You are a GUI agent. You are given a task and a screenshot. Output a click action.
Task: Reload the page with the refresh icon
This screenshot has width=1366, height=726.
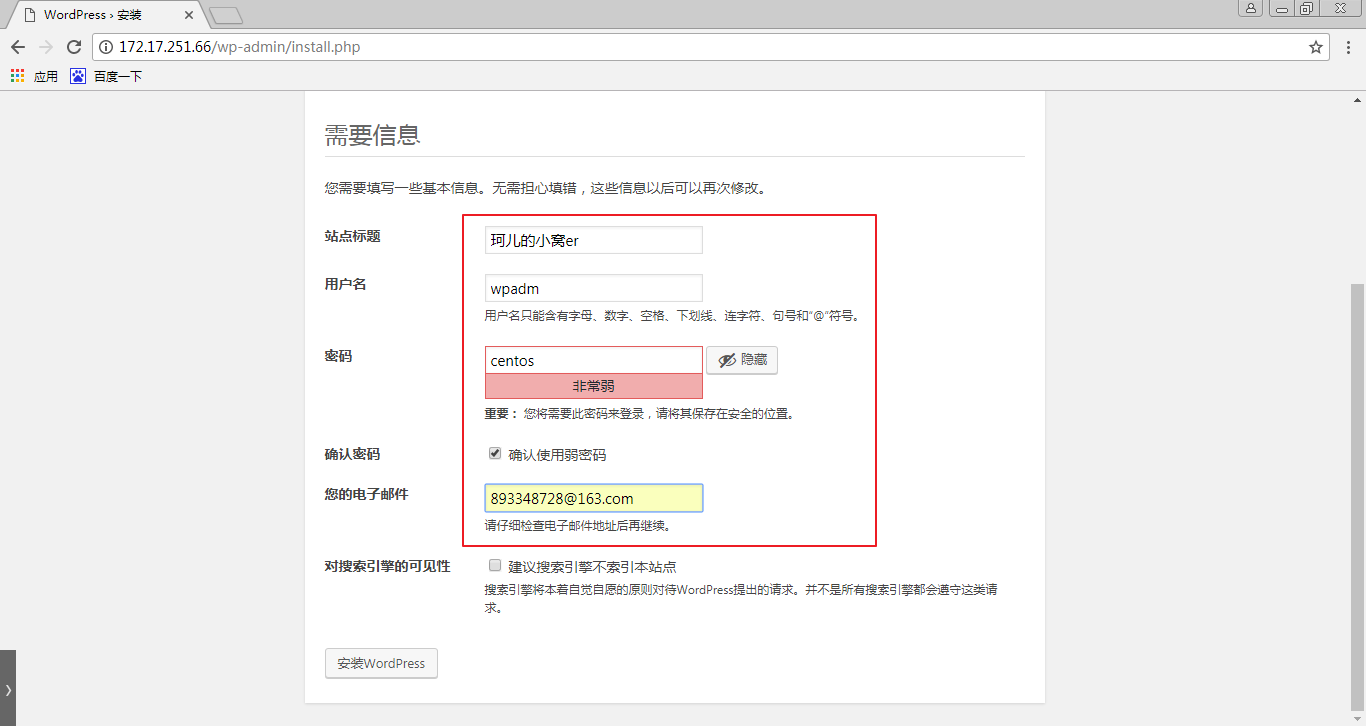[73, 47]
